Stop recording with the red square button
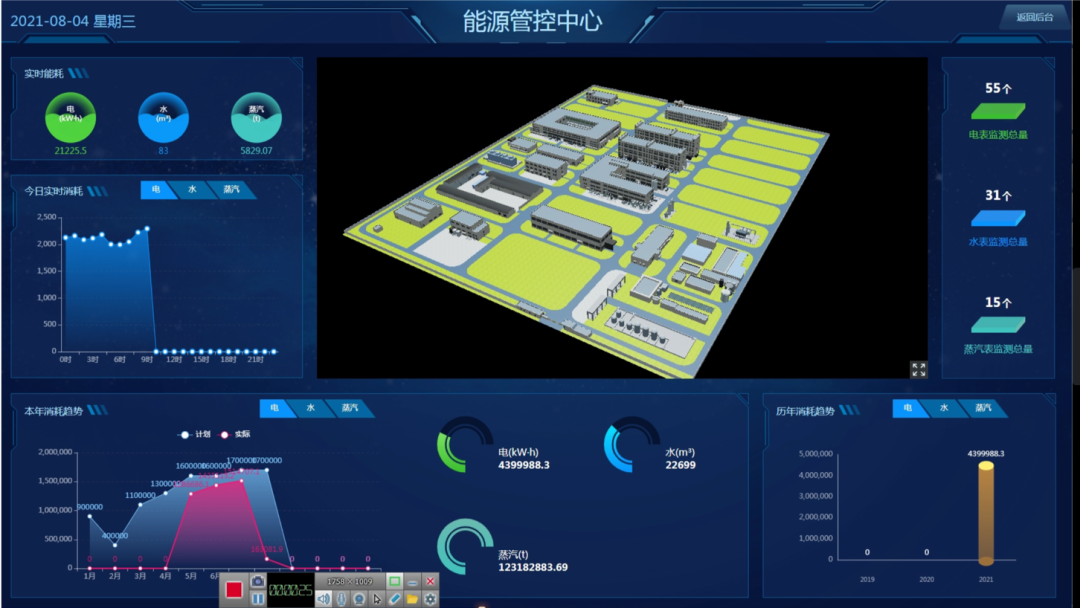1080x608 pixels. click(234, 589)
